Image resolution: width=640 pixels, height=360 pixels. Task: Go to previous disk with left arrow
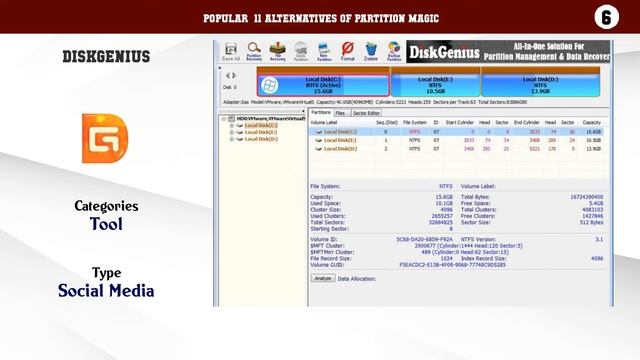(228, 76)
